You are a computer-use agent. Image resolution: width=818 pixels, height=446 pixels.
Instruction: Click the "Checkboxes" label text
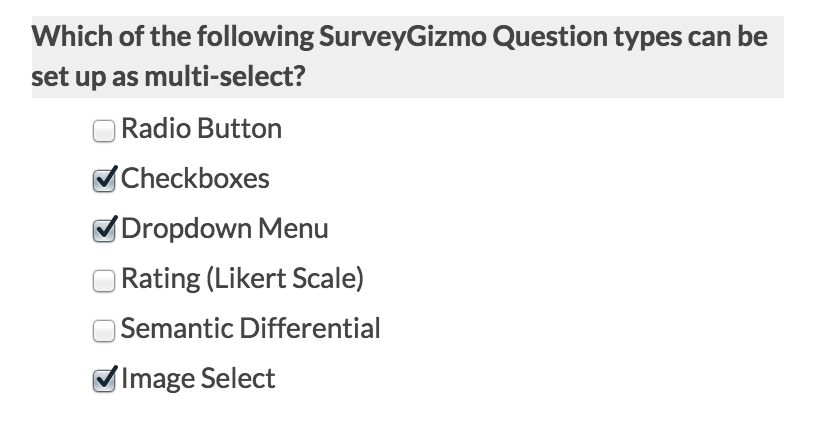[x=195, y=179]
